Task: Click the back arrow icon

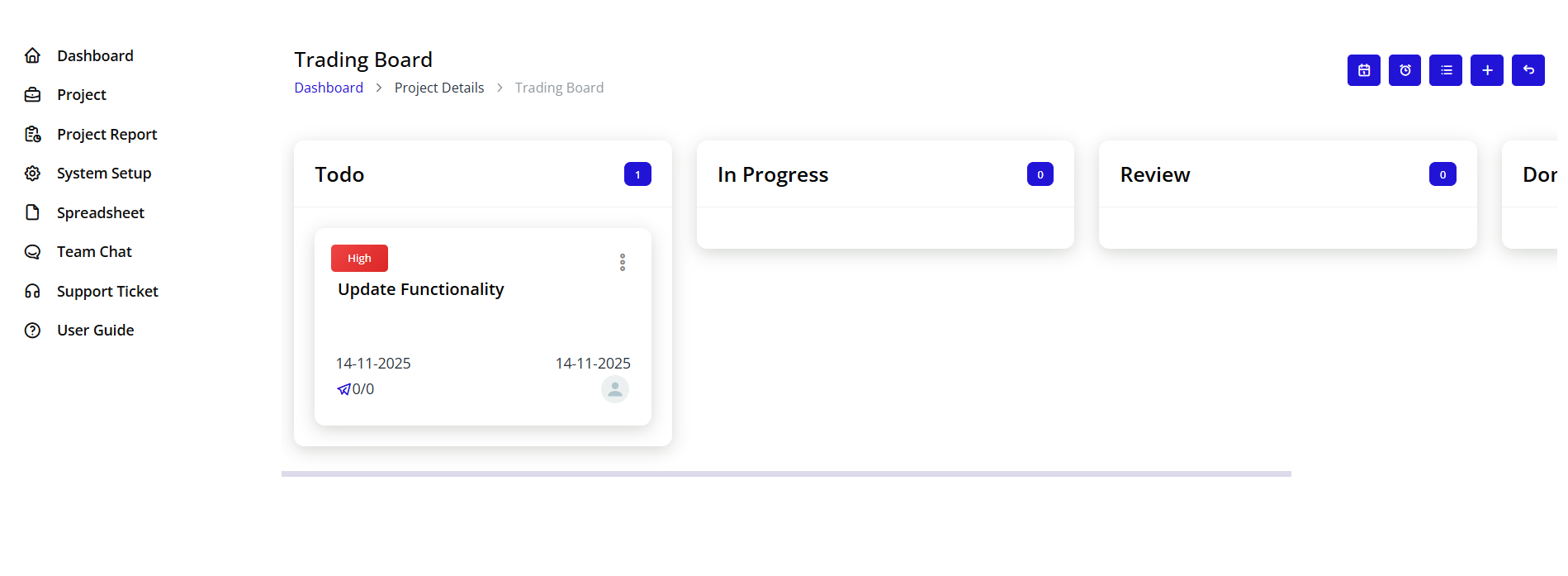Action: click(1528, 70)
